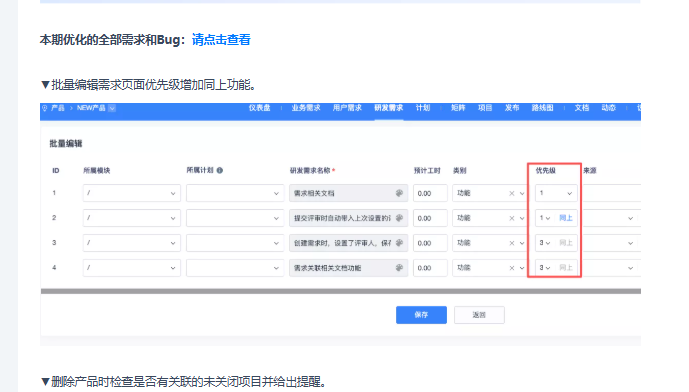
Task: Open color picker in 创建需求时 name field
Action: click(x=399, y=243)
